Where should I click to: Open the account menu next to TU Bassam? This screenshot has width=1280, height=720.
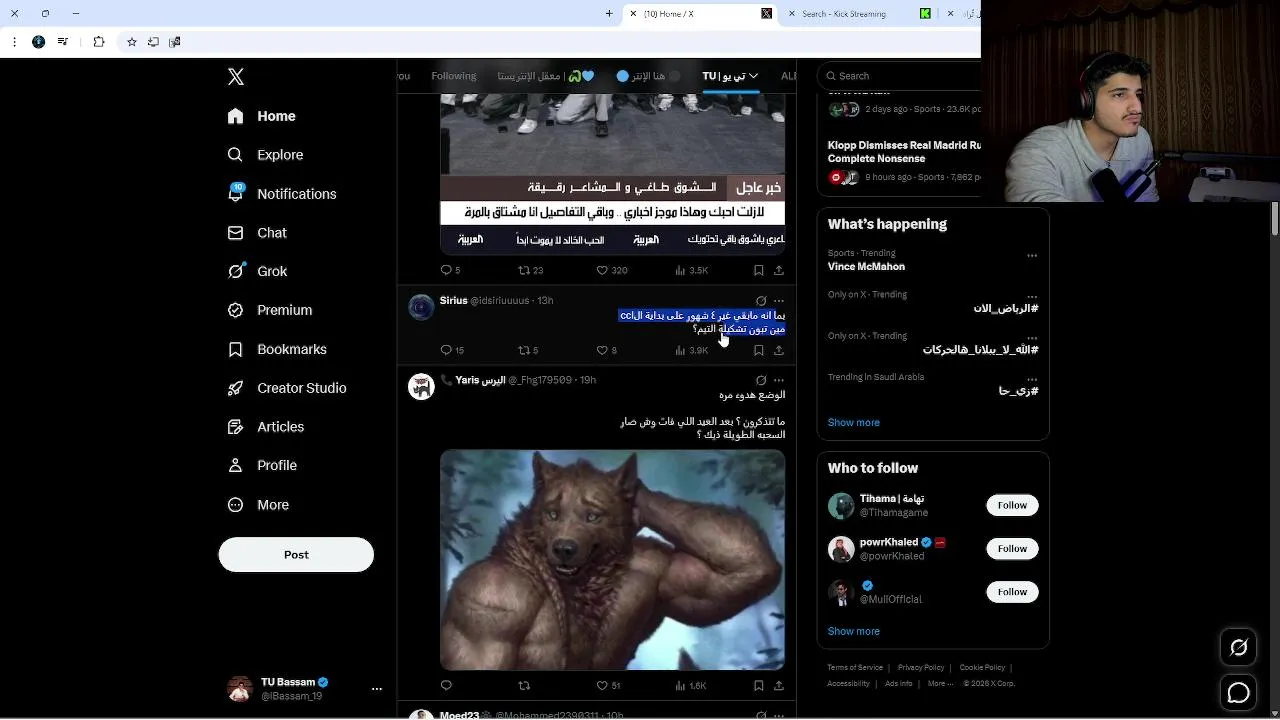click(377, 689)
